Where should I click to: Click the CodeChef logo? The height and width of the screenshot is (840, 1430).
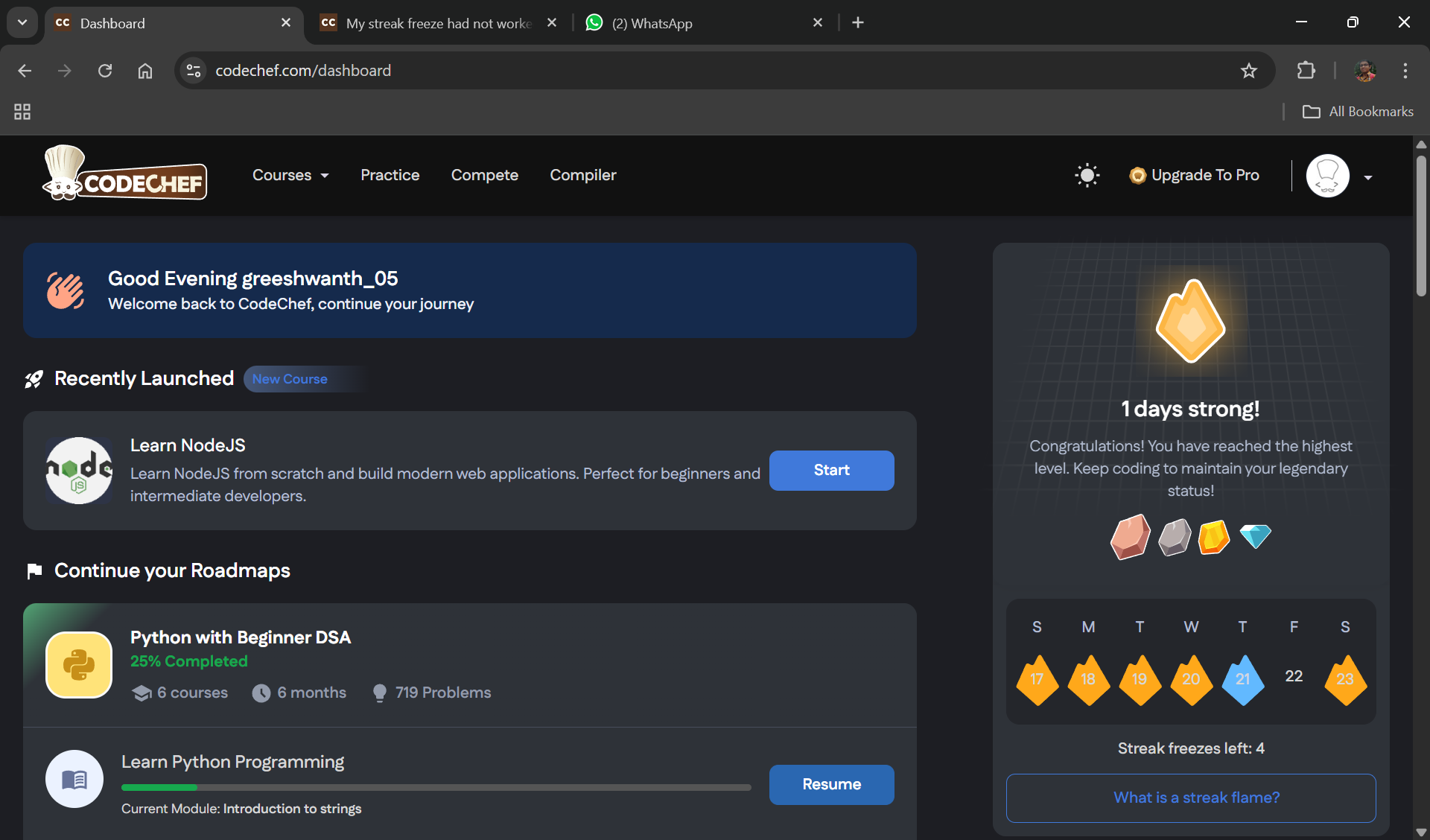pyautogui.click(x=125, y=174)
